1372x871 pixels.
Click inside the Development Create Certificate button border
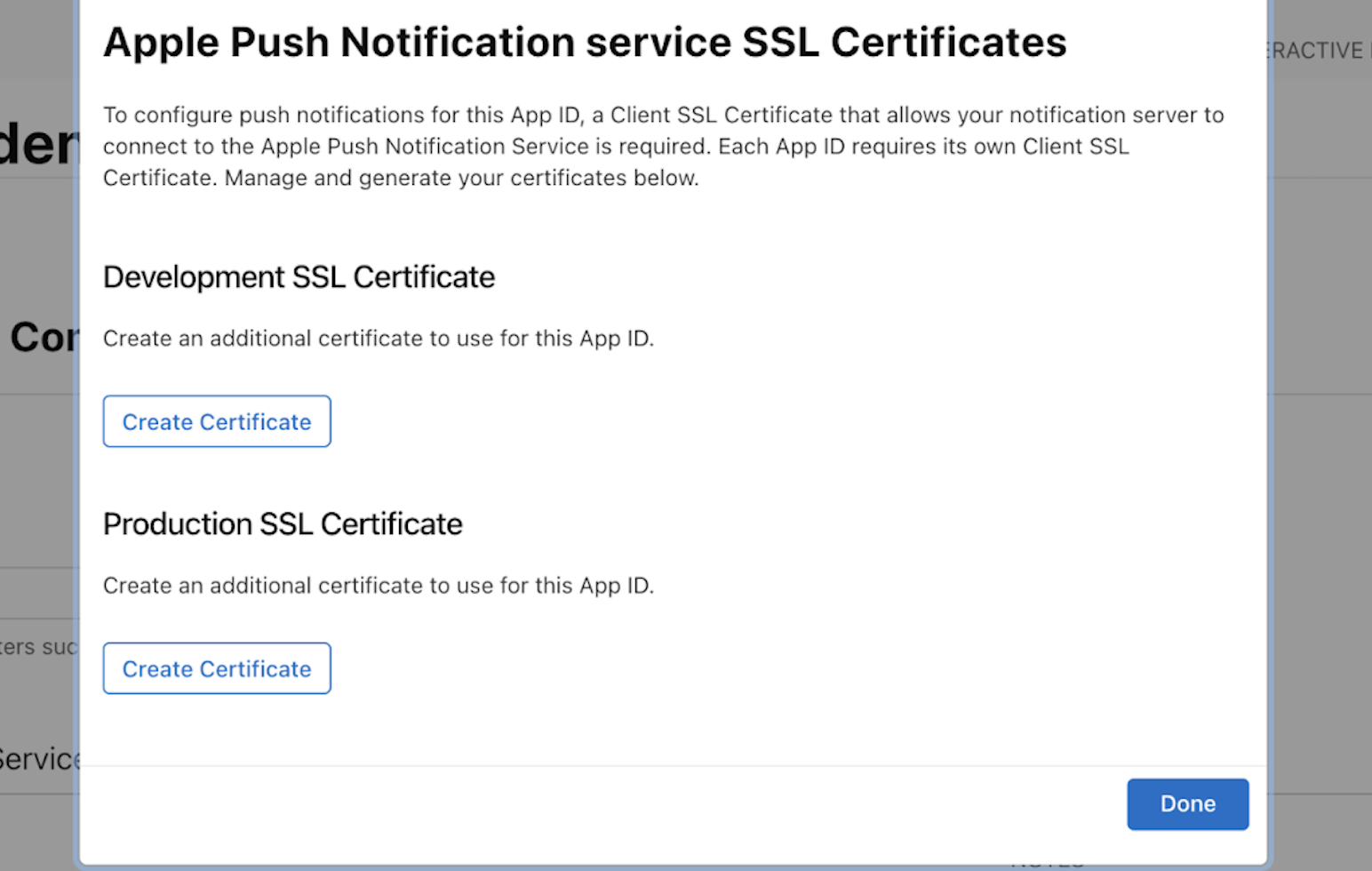tap(216, 421)
